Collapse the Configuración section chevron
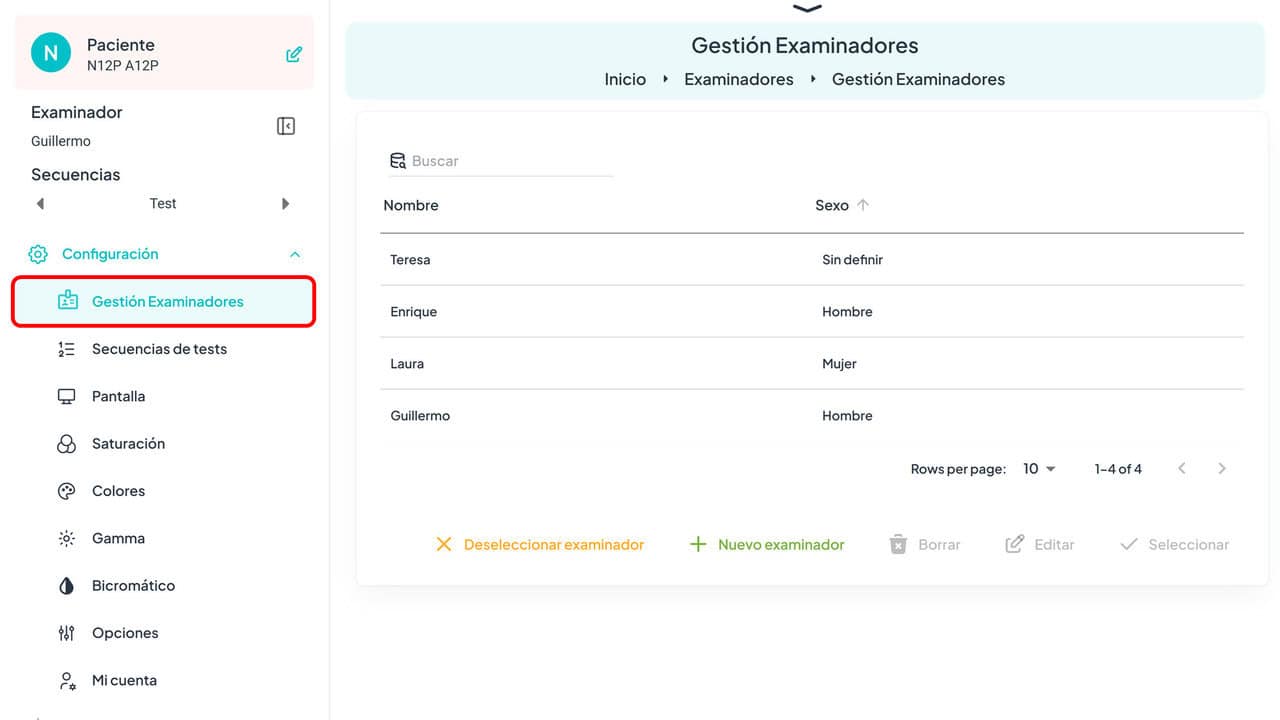The height and width of the screenshot is (720, 1280). [295, 254]
